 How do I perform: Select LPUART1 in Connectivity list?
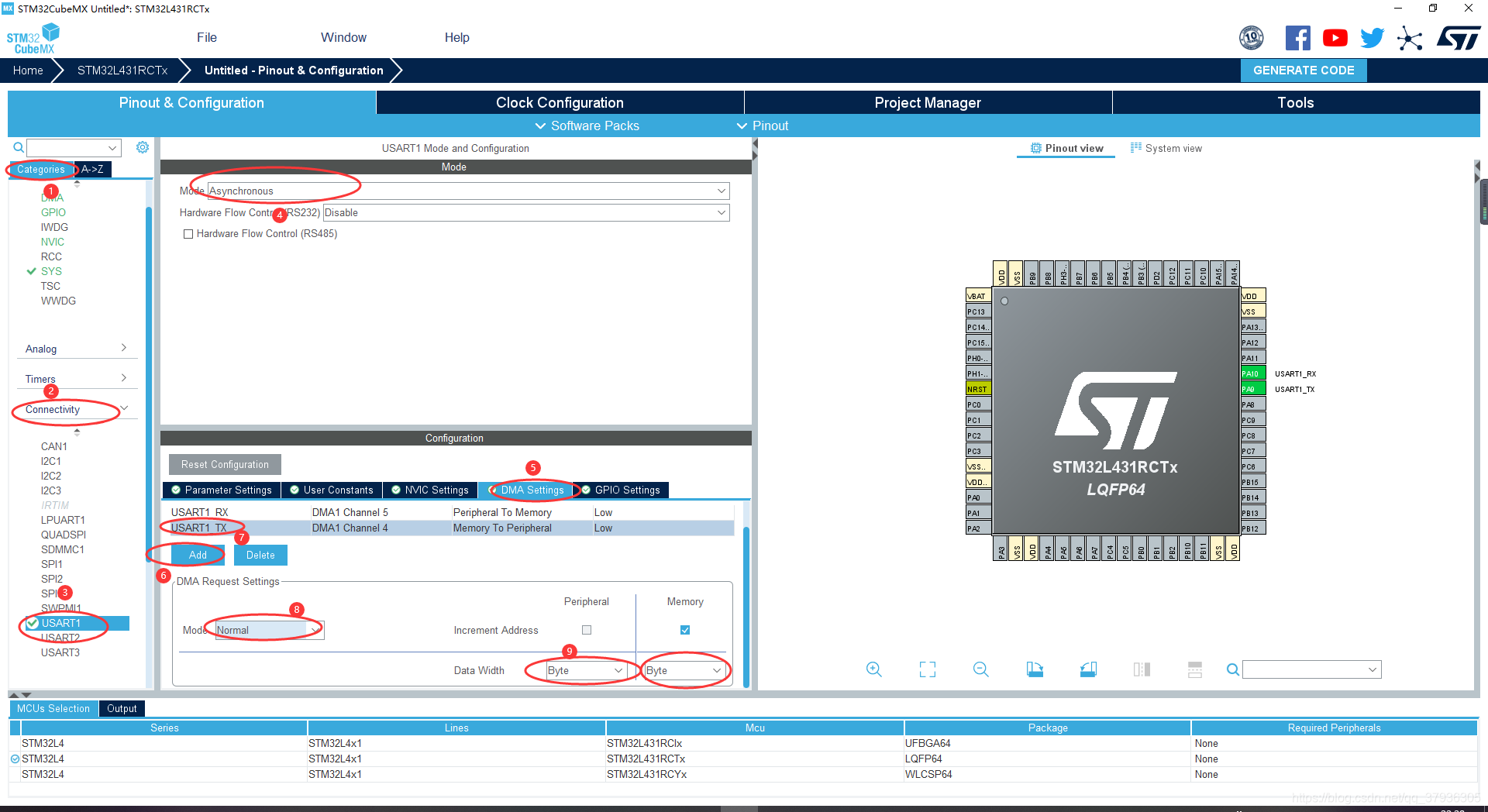coord(63,520)
